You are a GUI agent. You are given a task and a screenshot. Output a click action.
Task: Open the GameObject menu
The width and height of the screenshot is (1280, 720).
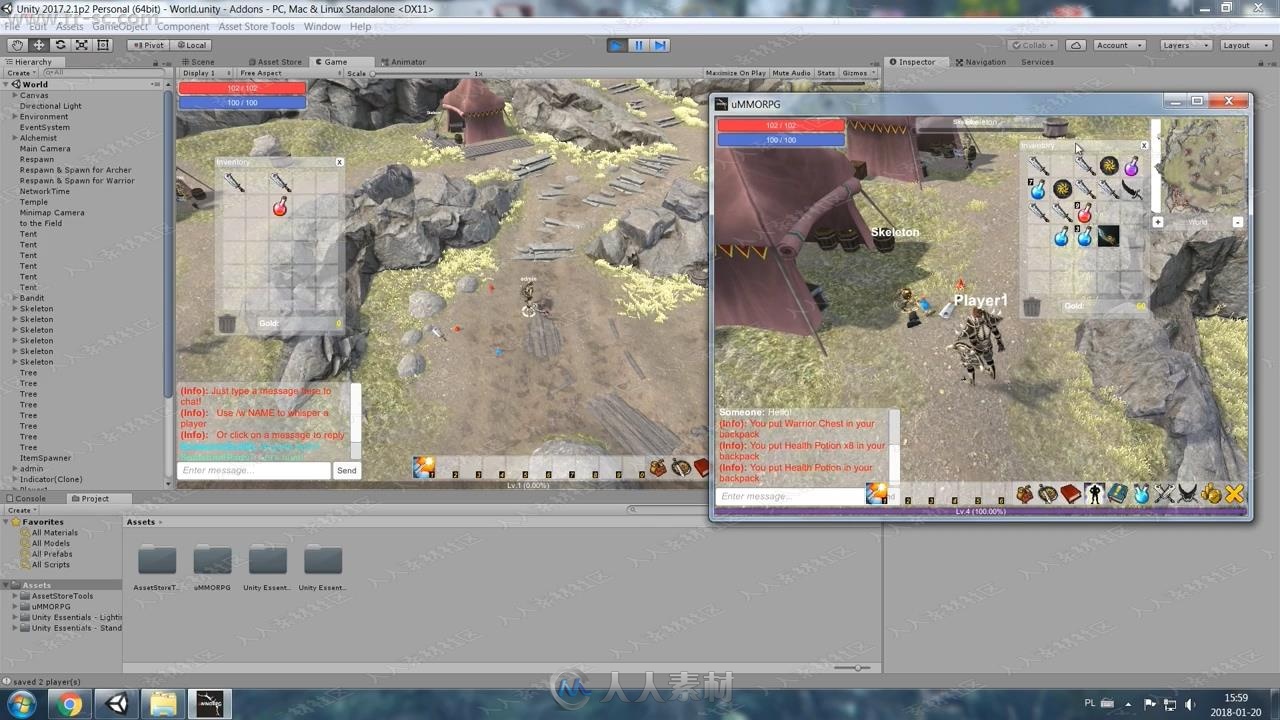(120, 27)
